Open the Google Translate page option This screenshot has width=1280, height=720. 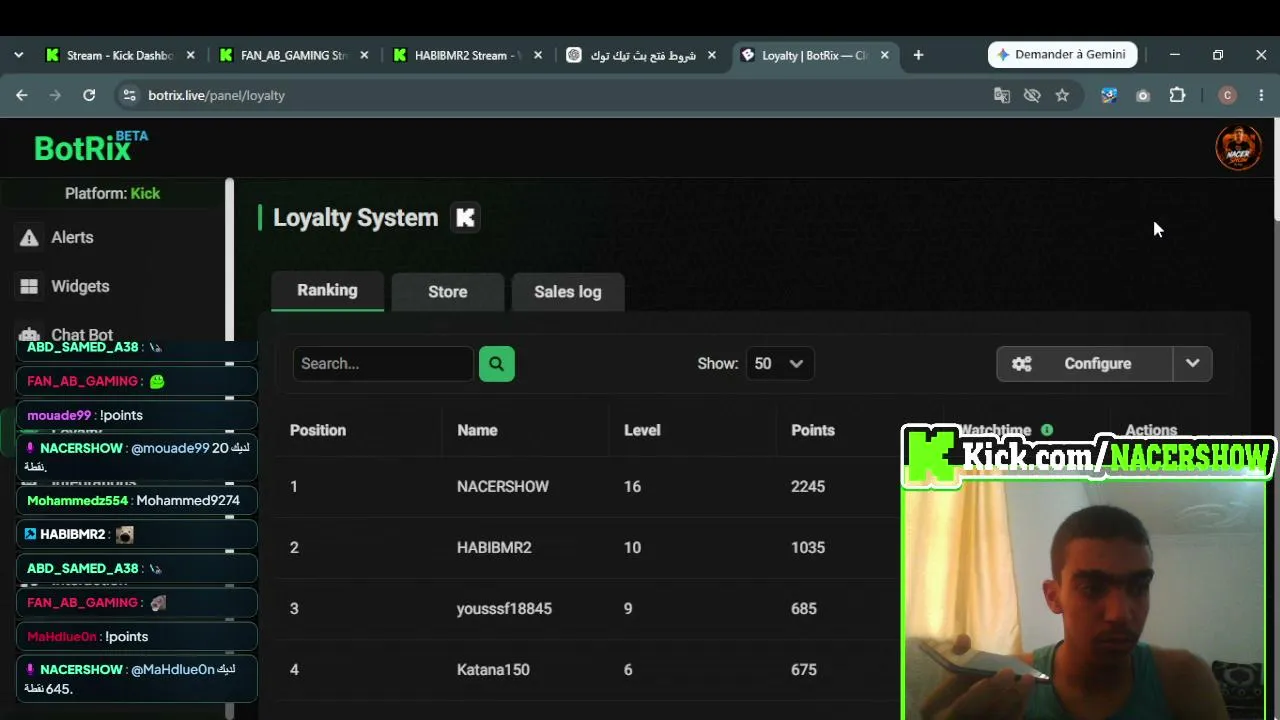(1002, 95)
